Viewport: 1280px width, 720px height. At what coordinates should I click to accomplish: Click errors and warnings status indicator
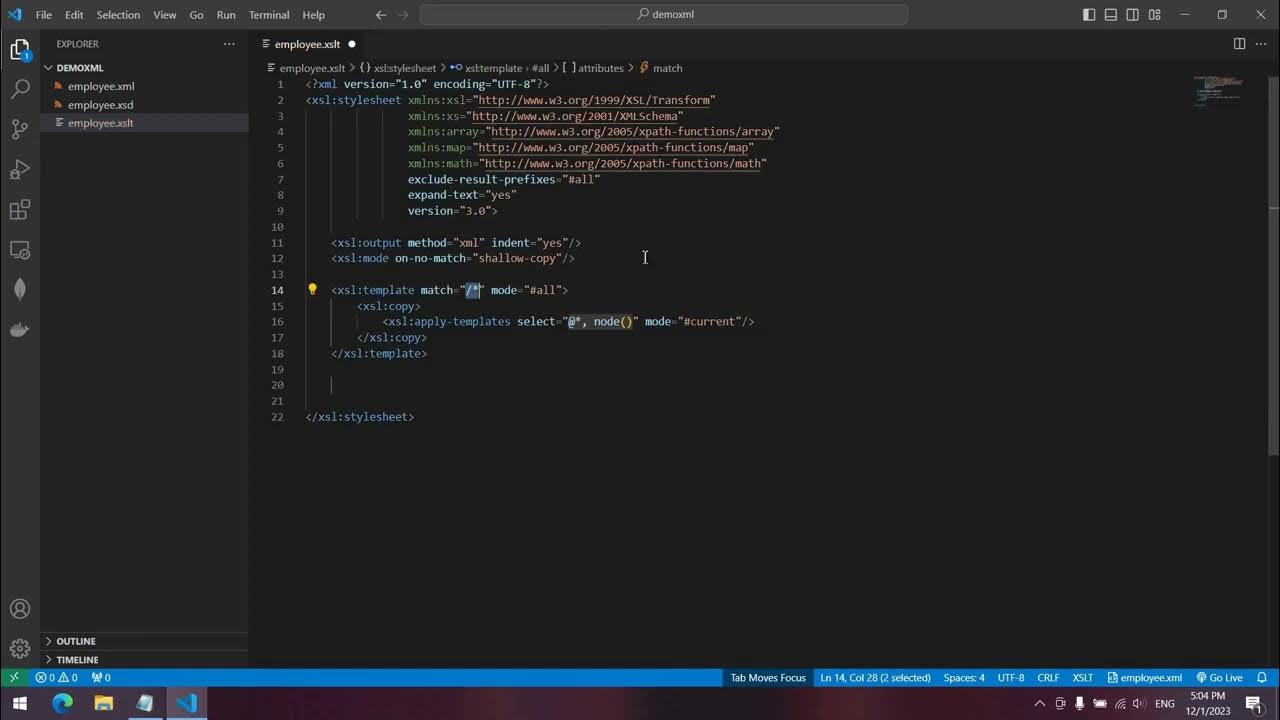pyautogui.click(x=56, y=677)
